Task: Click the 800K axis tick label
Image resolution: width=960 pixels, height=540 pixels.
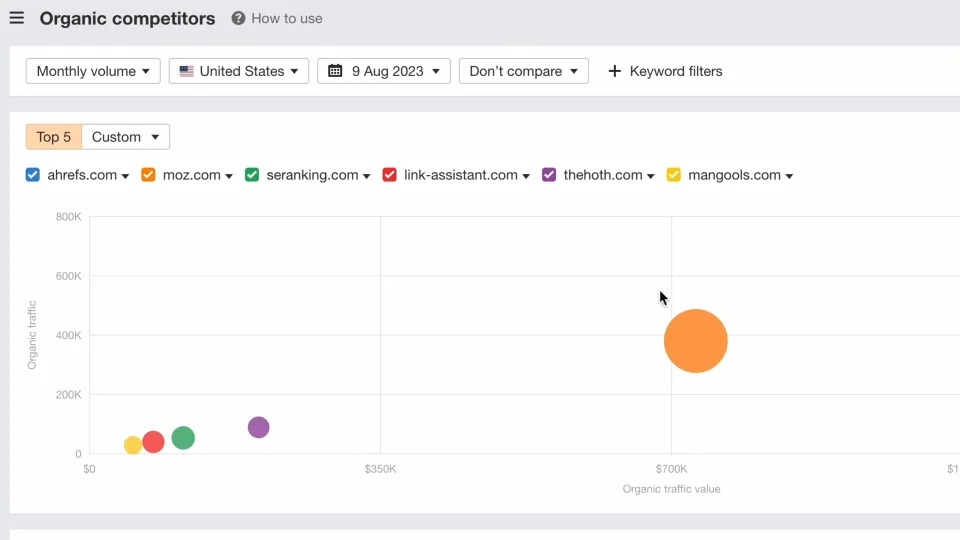Action: (68, 217)
